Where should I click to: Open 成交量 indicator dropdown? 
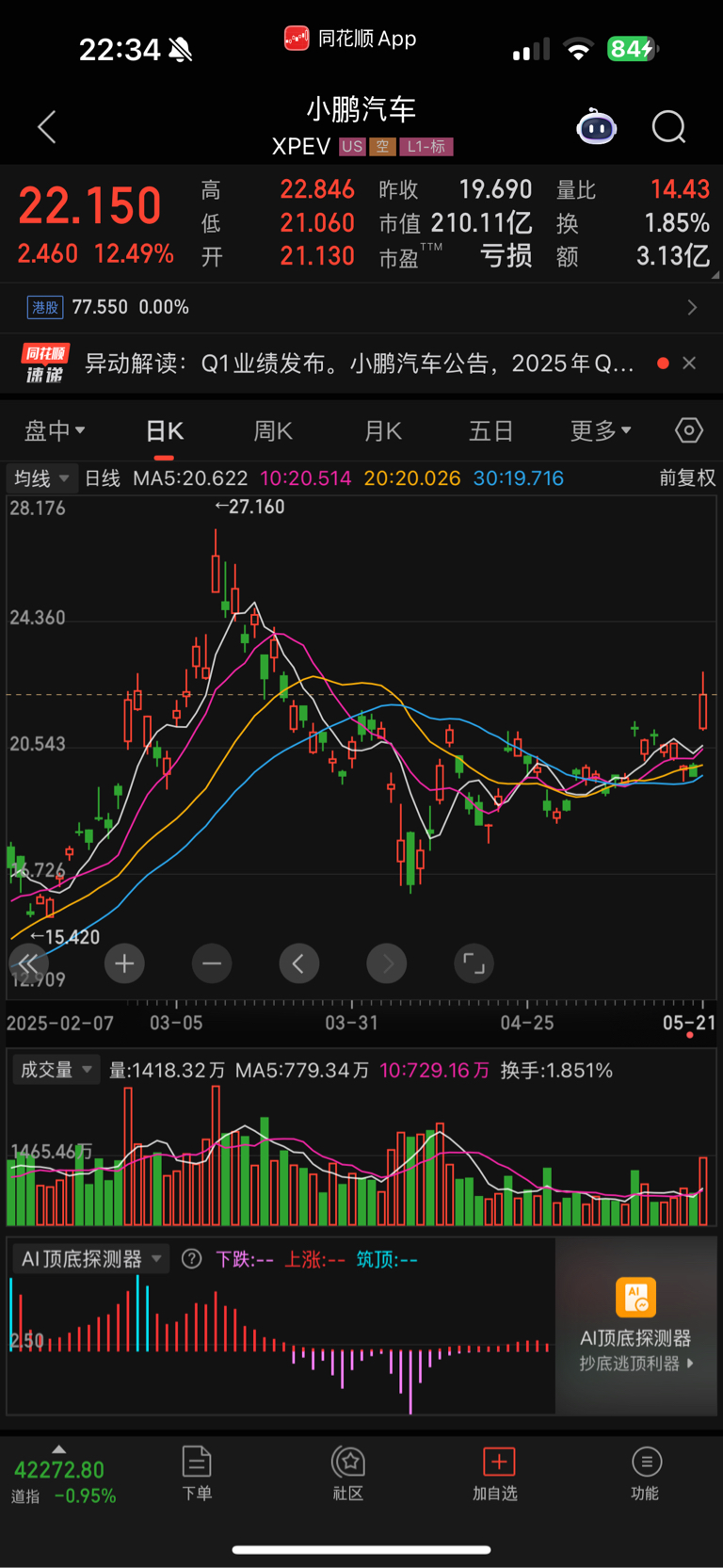tap(56, 1070)
